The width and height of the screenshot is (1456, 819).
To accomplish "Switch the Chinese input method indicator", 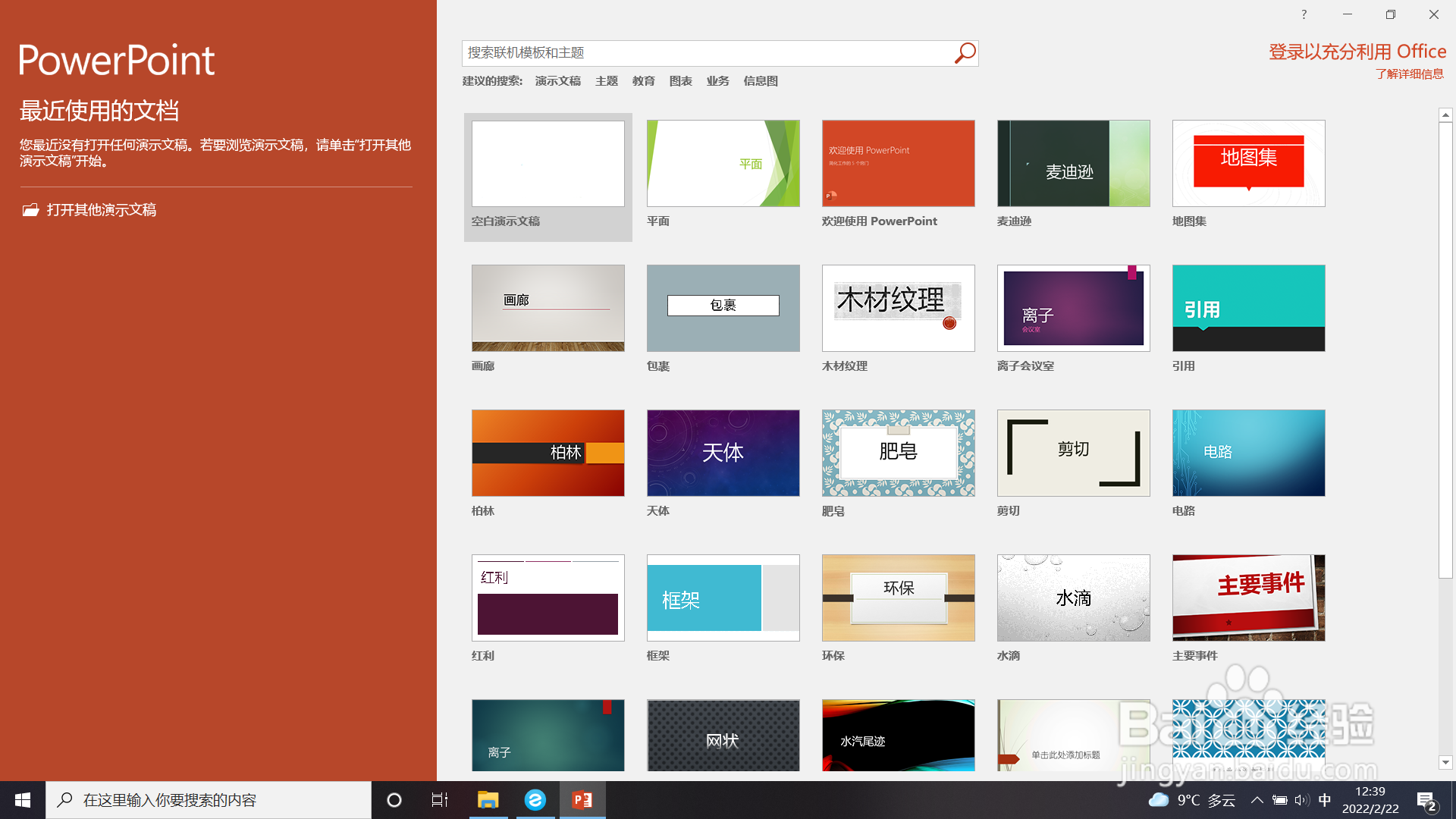I will [1325, 800].
